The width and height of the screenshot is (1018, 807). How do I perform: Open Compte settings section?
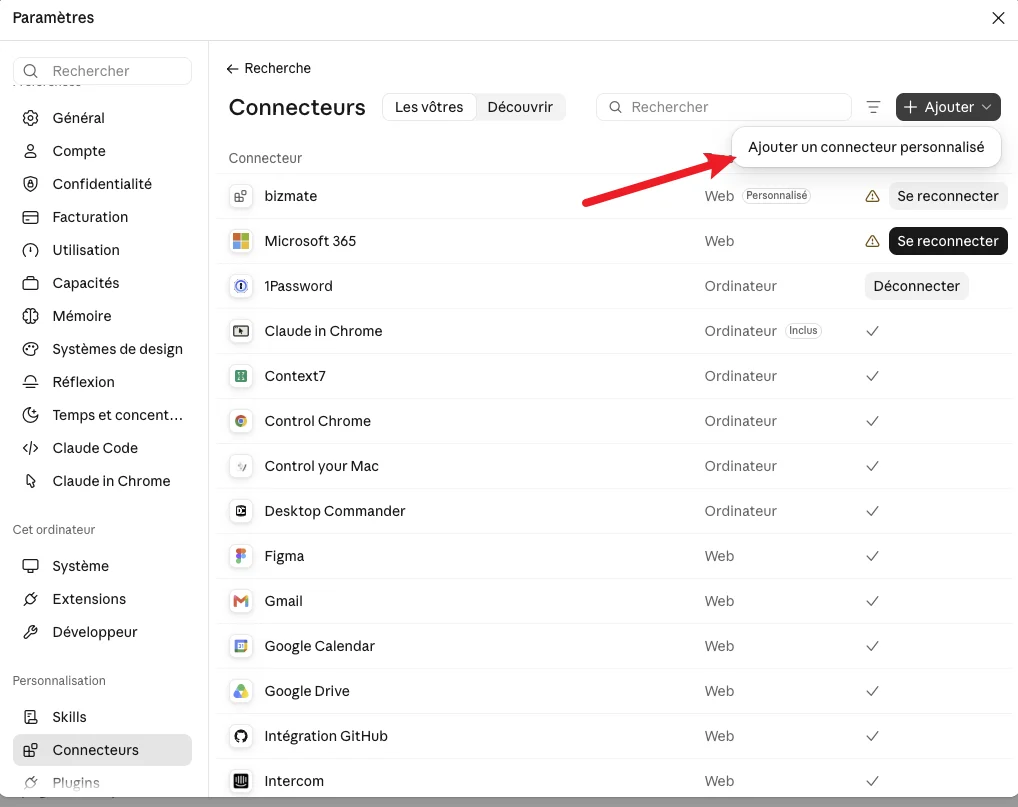point(102,151)
